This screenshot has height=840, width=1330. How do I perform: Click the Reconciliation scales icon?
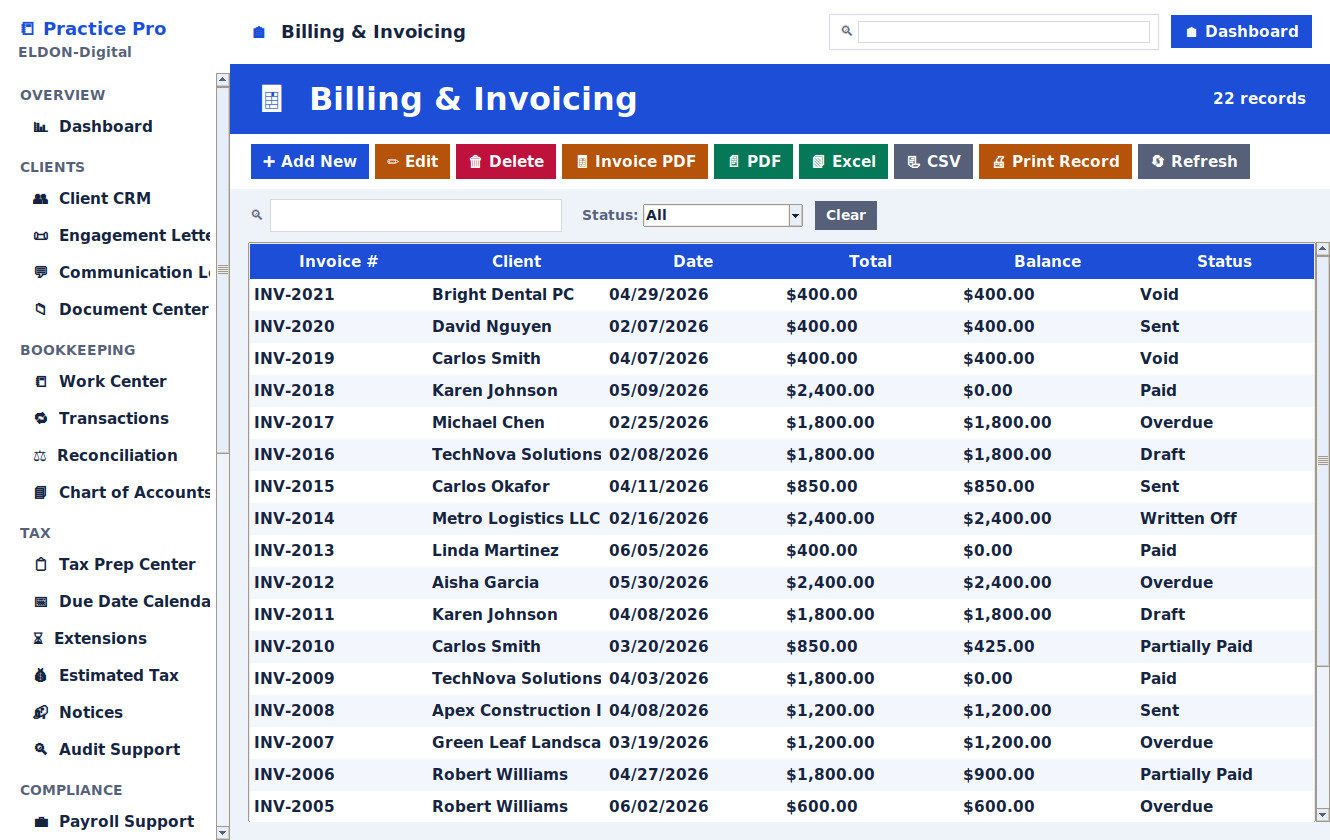(40, 456)
